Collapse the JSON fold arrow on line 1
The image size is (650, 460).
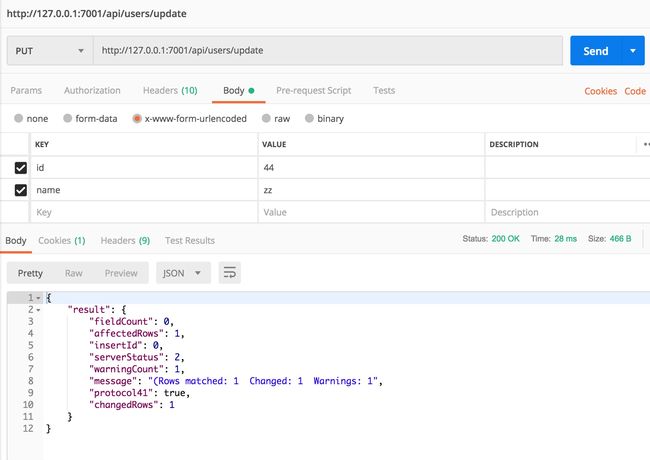[x=39, y=298]
